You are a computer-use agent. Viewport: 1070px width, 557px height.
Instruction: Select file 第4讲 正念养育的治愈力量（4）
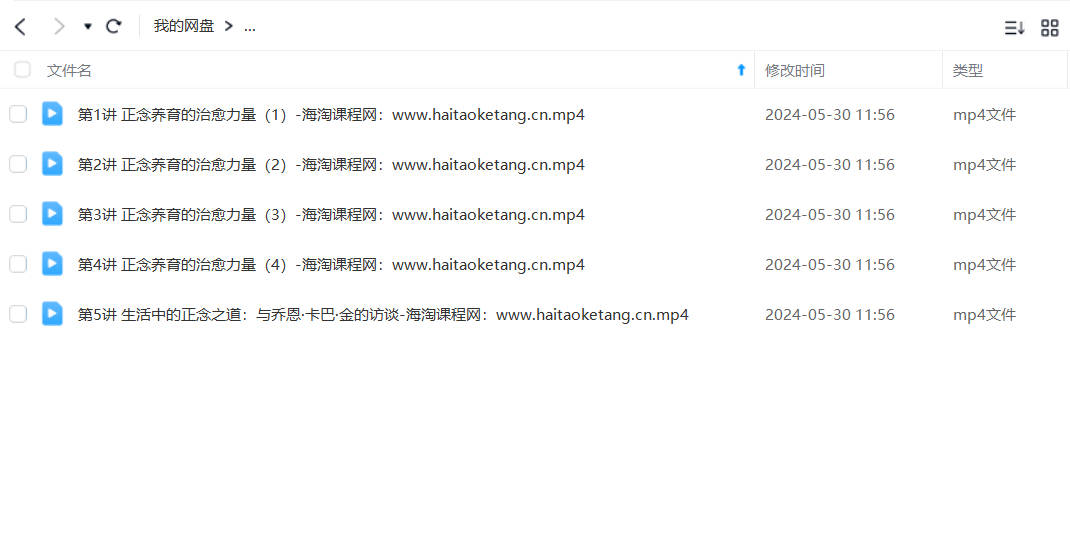point(331,264)
